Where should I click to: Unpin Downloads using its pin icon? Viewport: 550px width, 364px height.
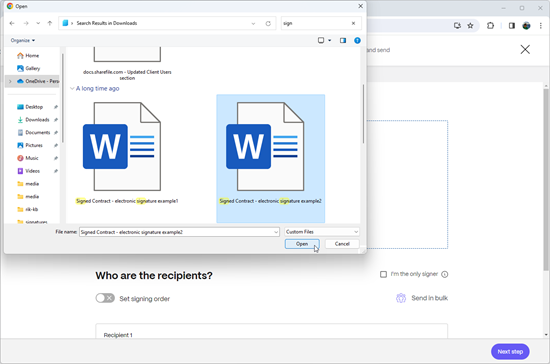[56, 120]
